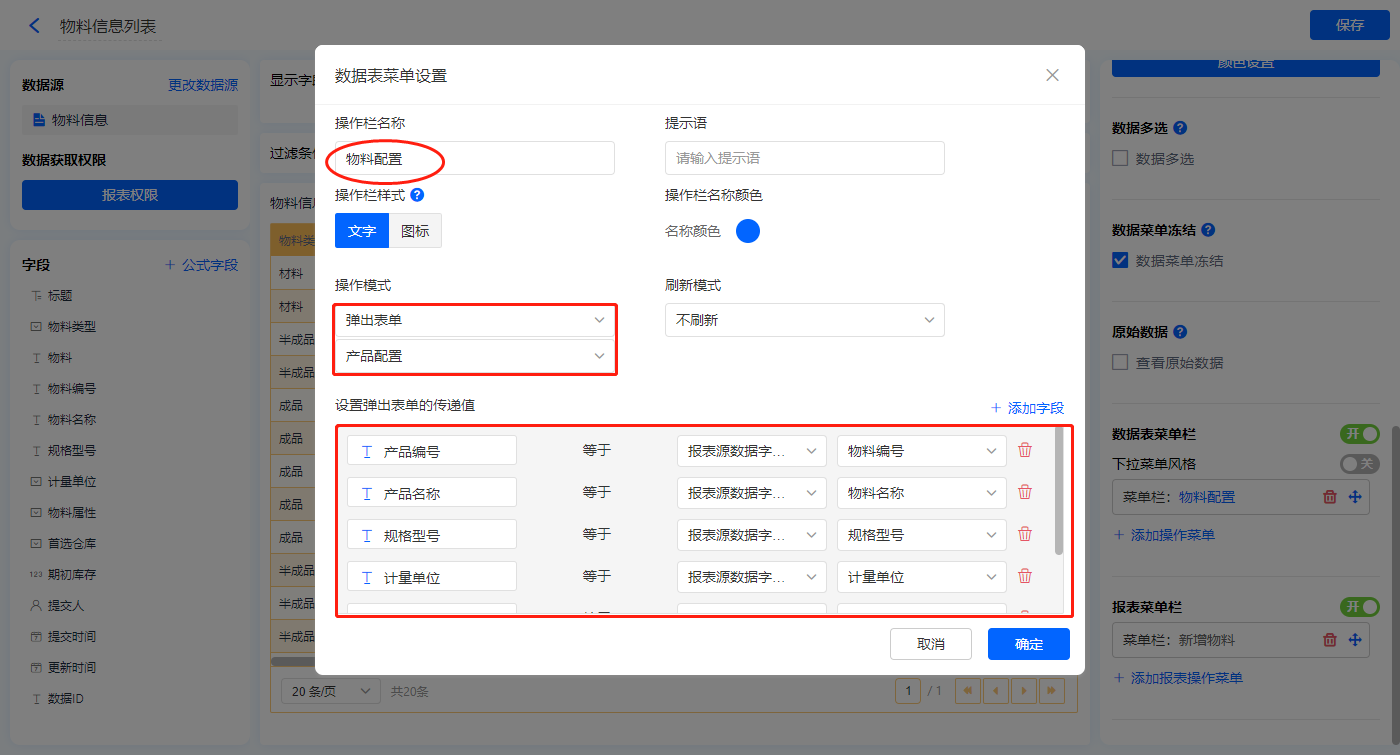Screen dimensions: 1400x755
Task: Click the 提示语 input field
Action: click(x=804, y=158)
